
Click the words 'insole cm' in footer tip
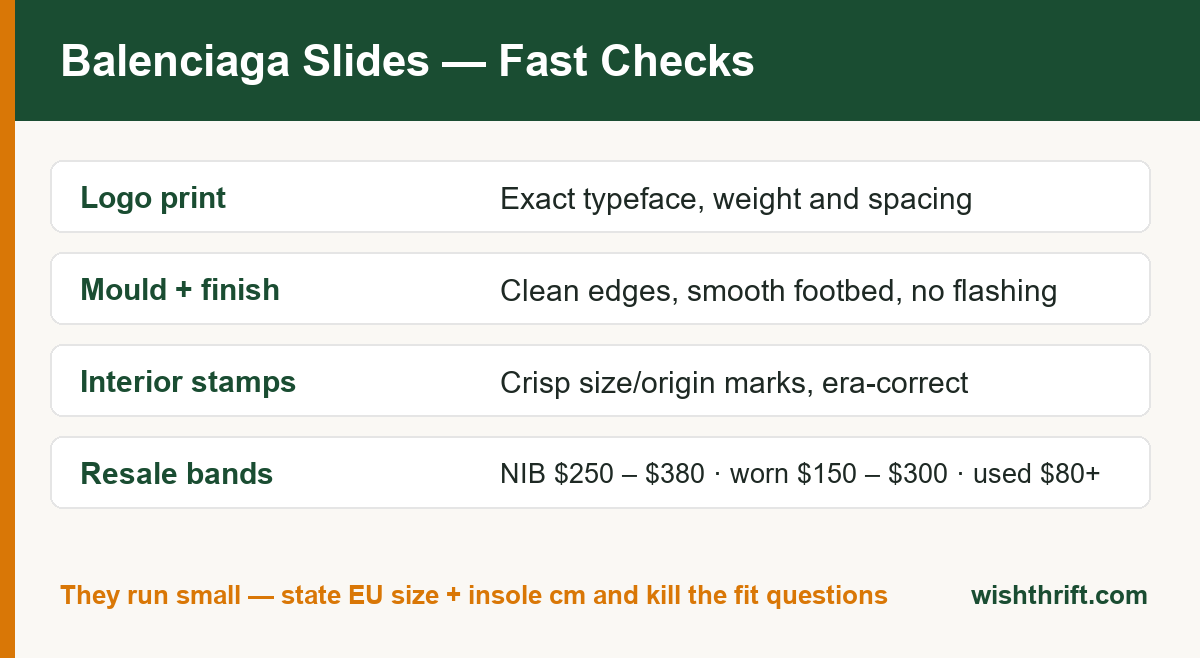(526, 595)
